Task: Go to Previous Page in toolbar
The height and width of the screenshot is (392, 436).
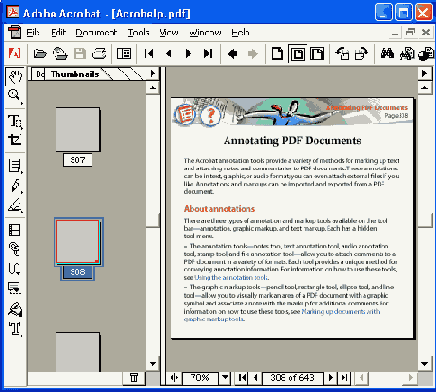Action: [169, 54]
